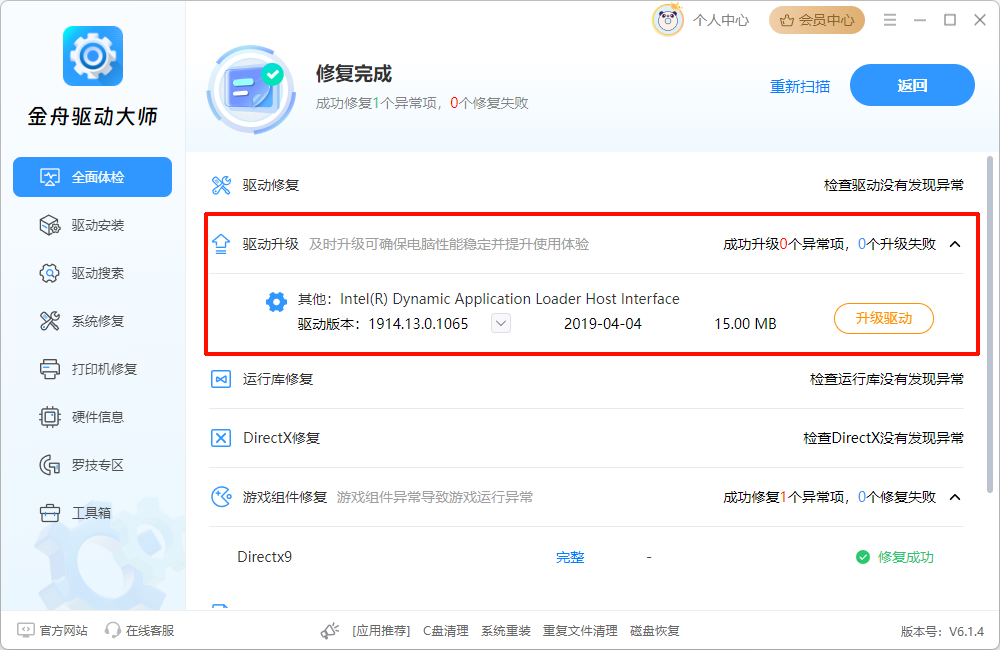Click the 升级驱动 button
Screen dimensions: 1000x650
pos(883,319)
